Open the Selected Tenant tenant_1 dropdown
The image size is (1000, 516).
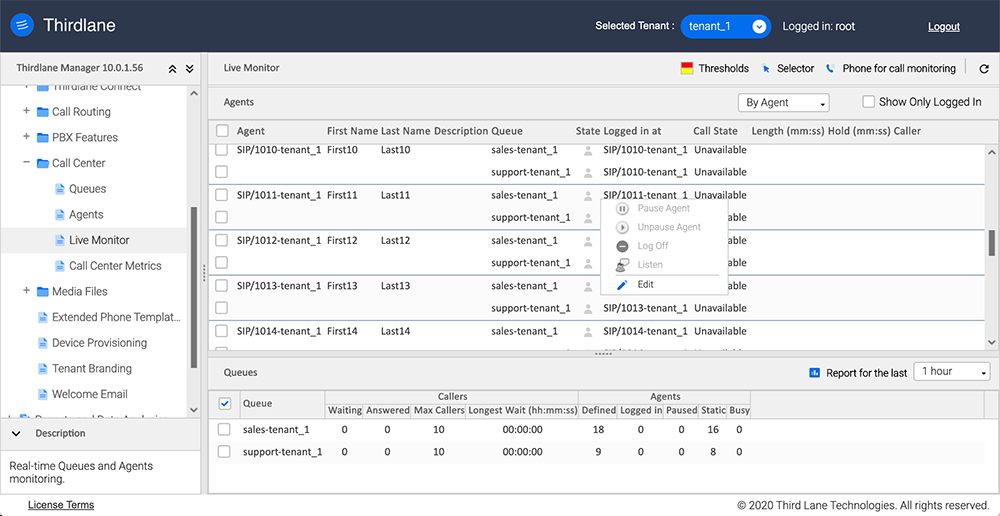tap(725, 27)
